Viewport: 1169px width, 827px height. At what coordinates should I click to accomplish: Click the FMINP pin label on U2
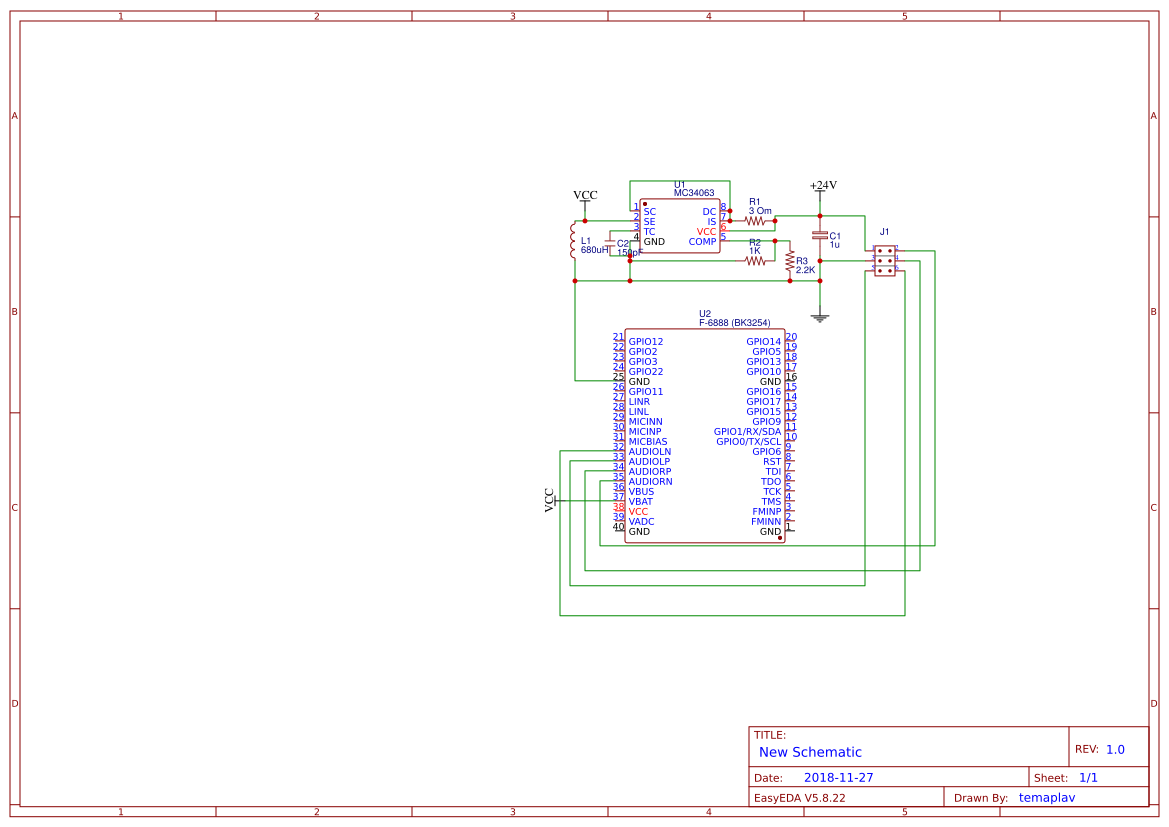point(766,512)
